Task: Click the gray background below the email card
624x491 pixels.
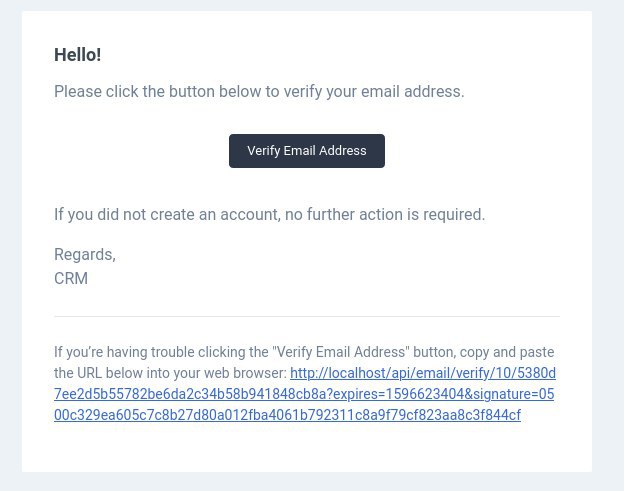Action: pos(306,482)
